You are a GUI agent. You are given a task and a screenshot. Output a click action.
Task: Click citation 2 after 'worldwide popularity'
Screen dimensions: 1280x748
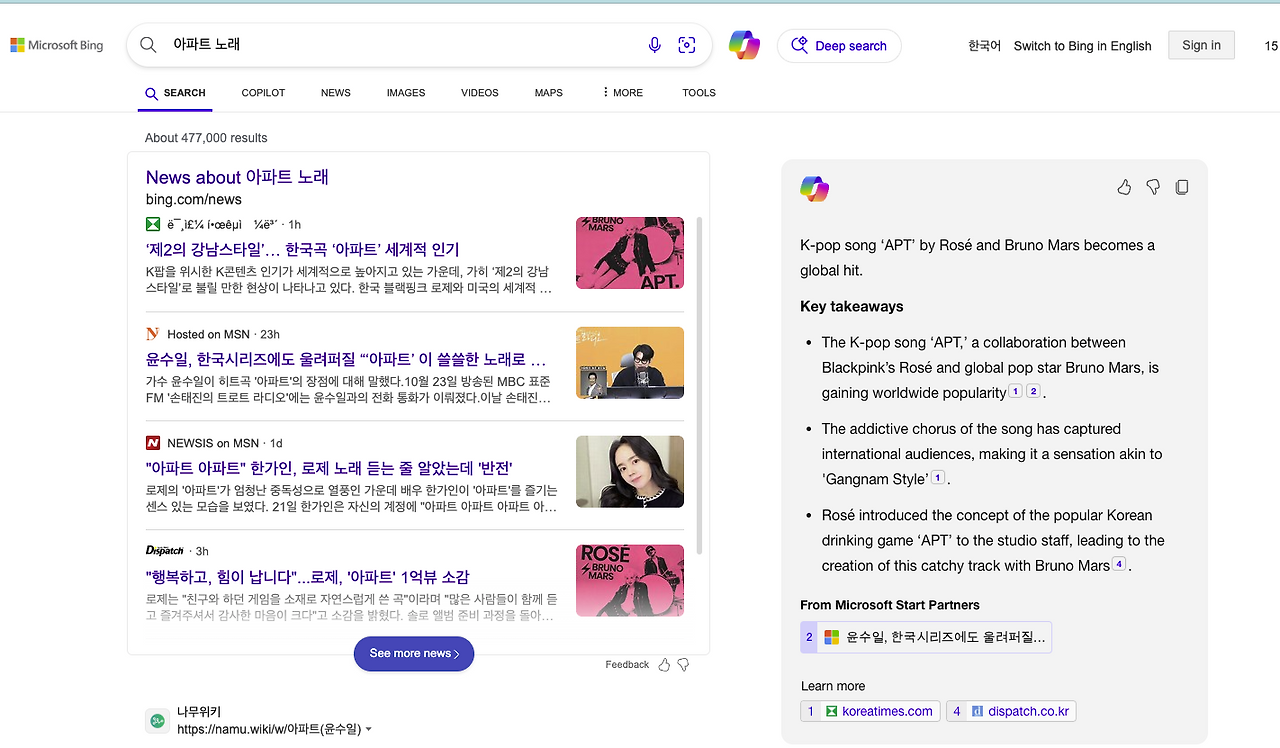[1033, 391]
